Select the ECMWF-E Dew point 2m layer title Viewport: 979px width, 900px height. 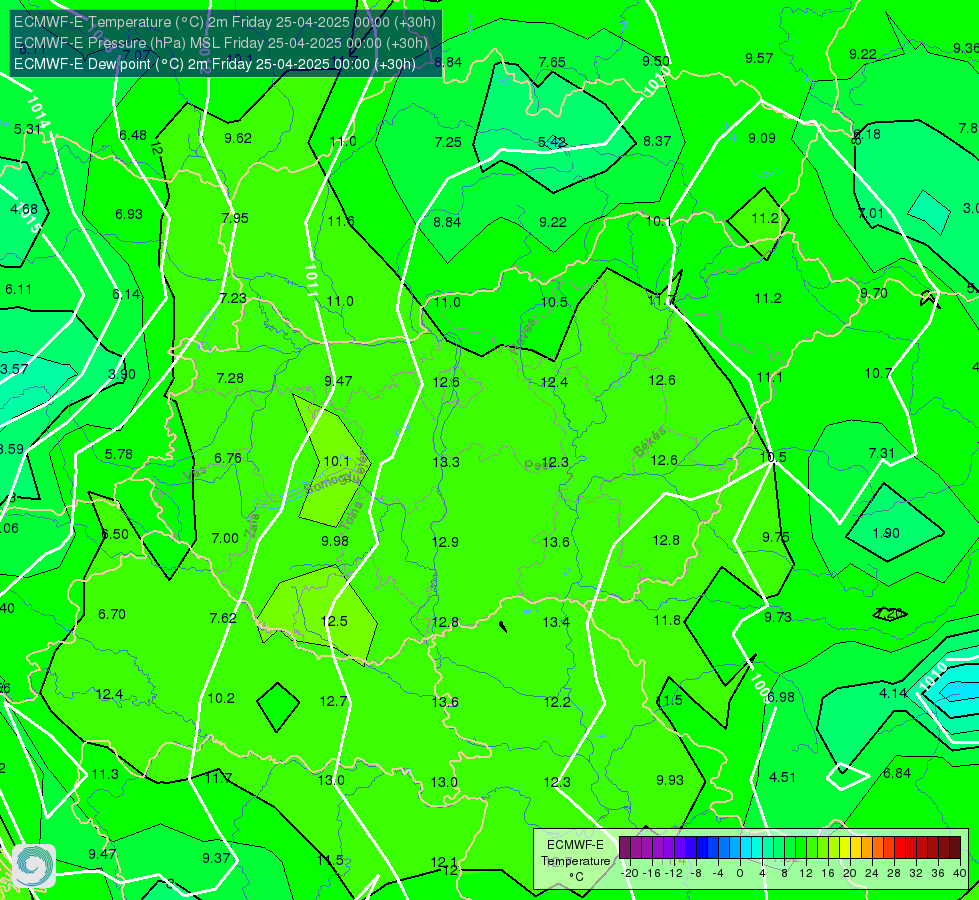click(x=215, y=64)
